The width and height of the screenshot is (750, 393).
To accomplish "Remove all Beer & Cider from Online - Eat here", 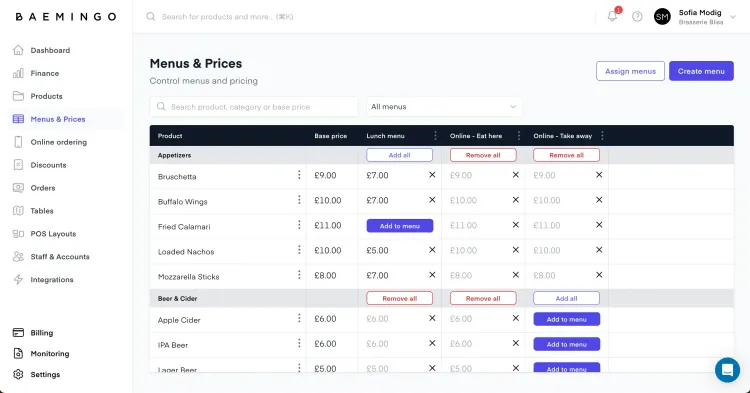I will point(483,298).
